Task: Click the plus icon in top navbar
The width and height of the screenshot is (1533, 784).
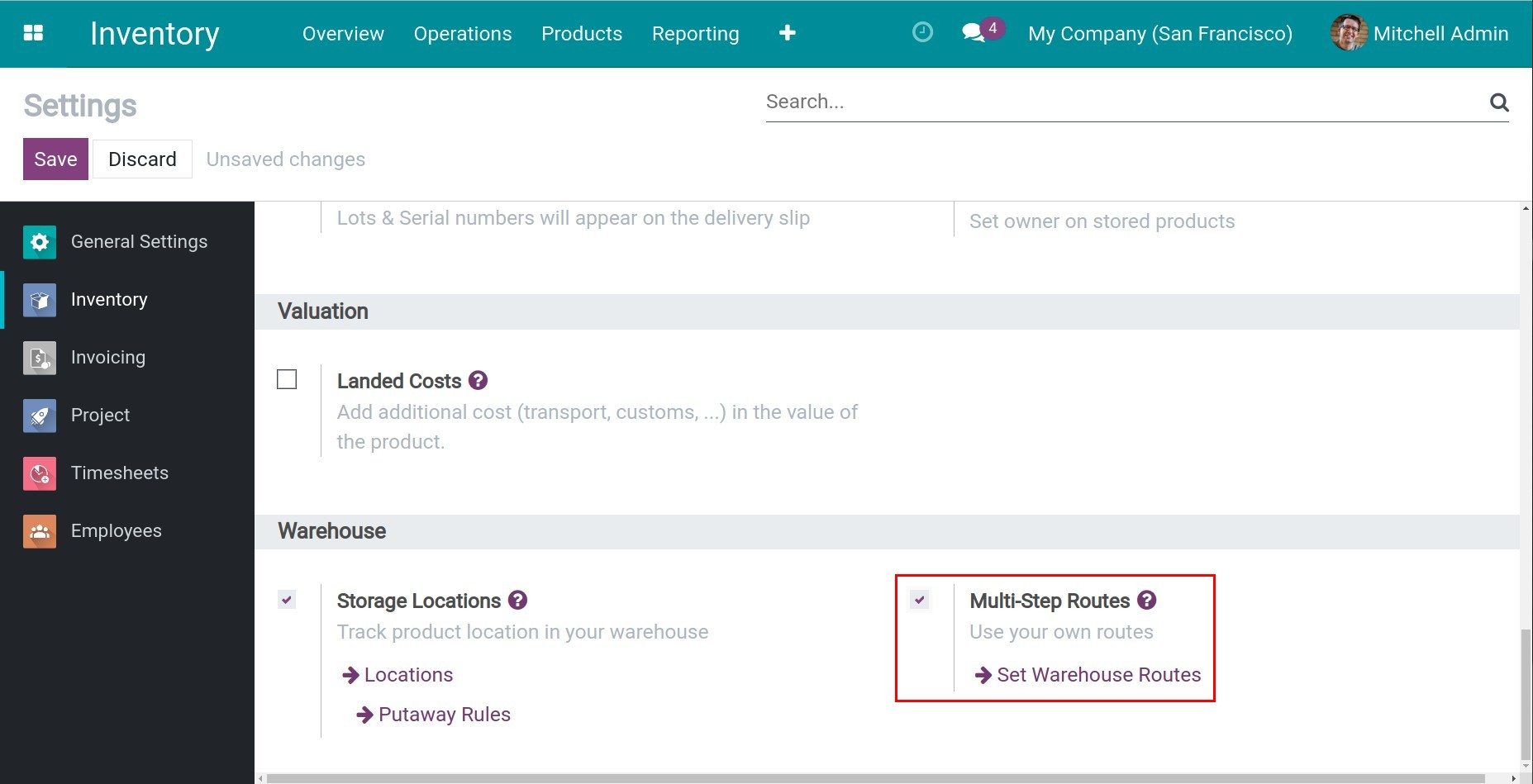Action: (x=787, y=33)
